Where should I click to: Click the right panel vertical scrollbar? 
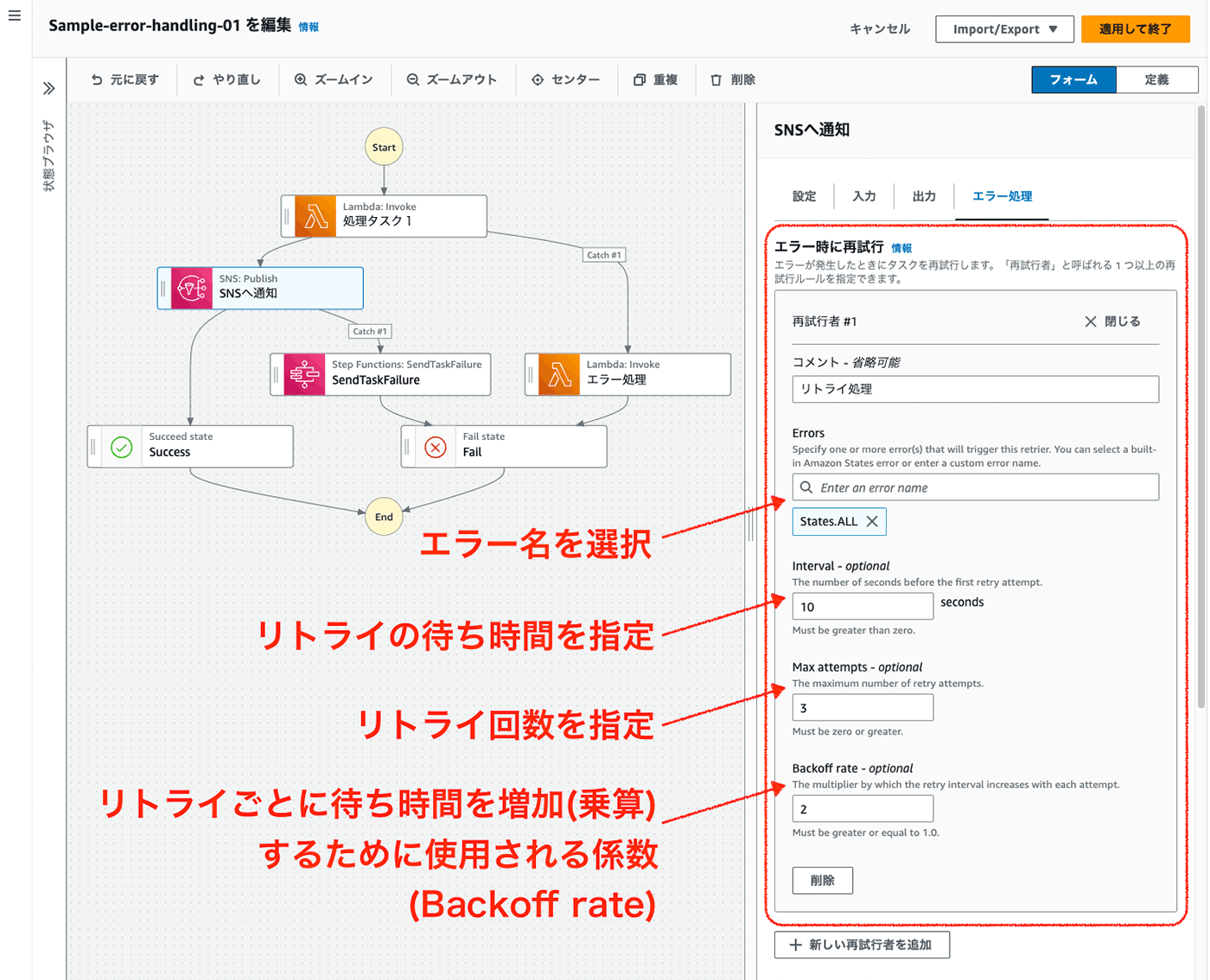(1201, 406)
